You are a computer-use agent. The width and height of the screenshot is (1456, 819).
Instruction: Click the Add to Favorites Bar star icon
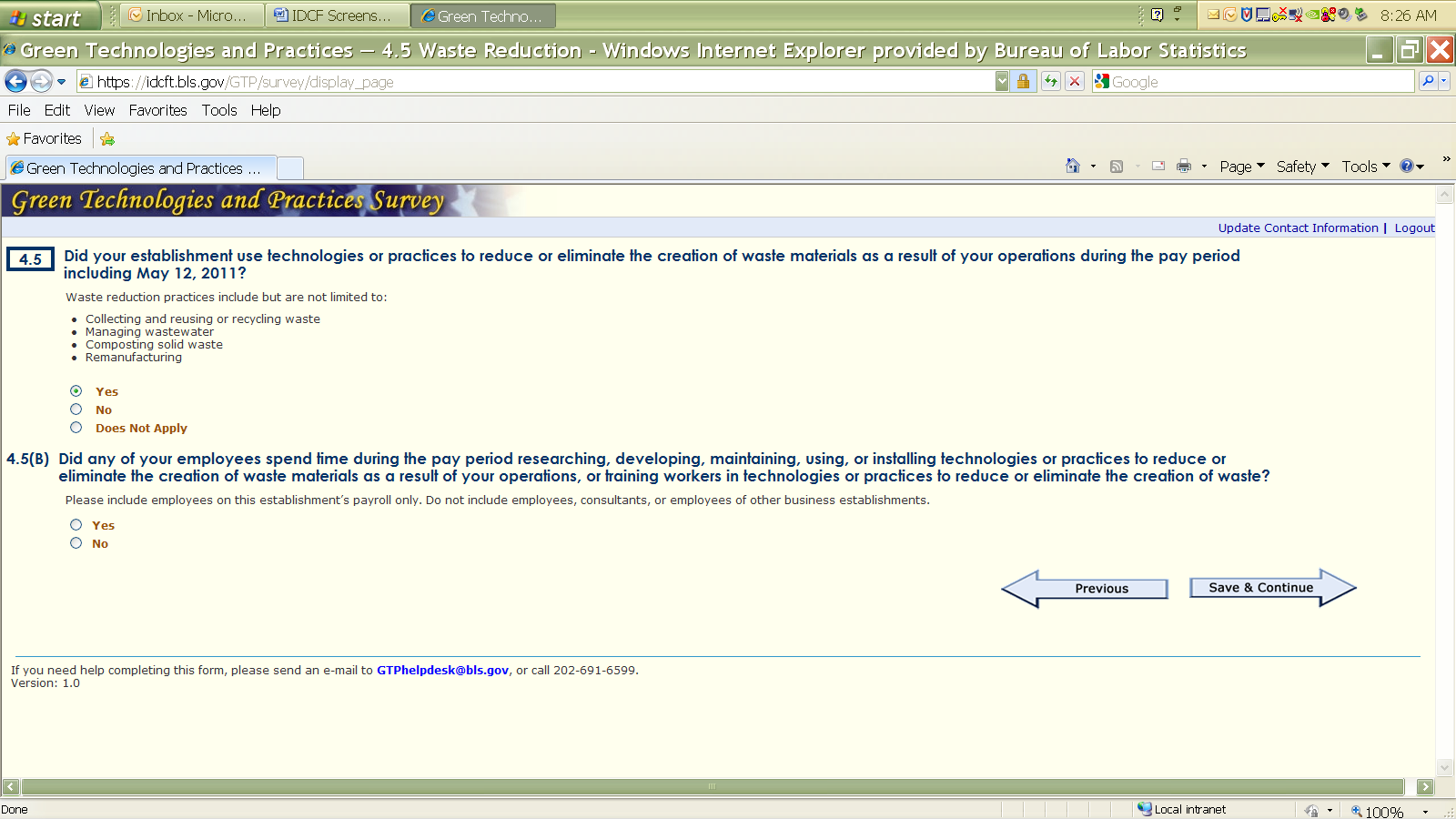107,139
